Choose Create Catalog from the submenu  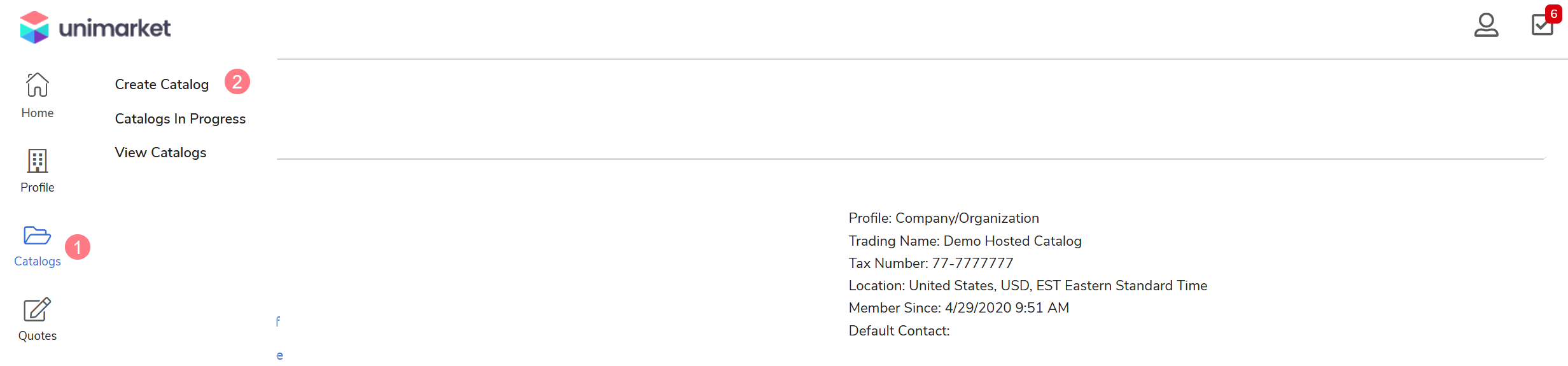(162, 85)
